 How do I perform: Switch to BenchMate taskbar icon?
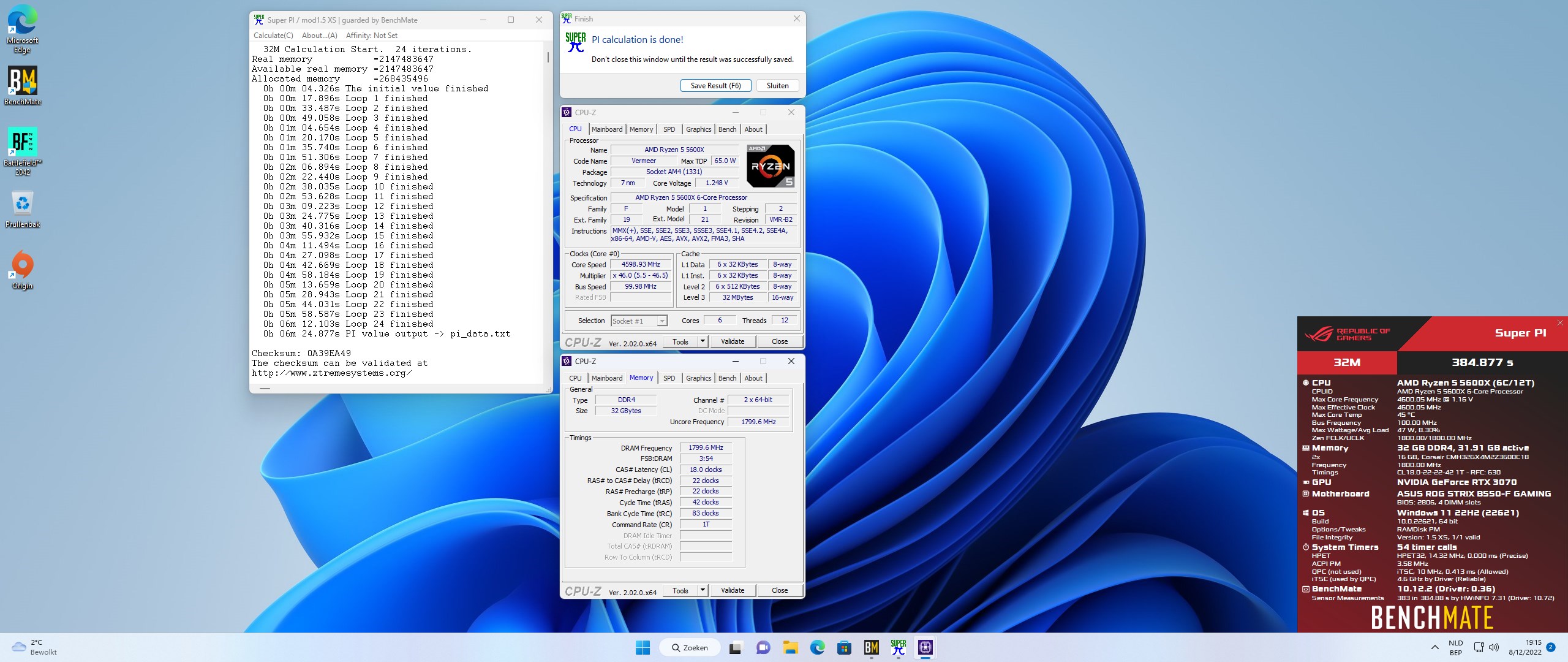click(871, 647)
